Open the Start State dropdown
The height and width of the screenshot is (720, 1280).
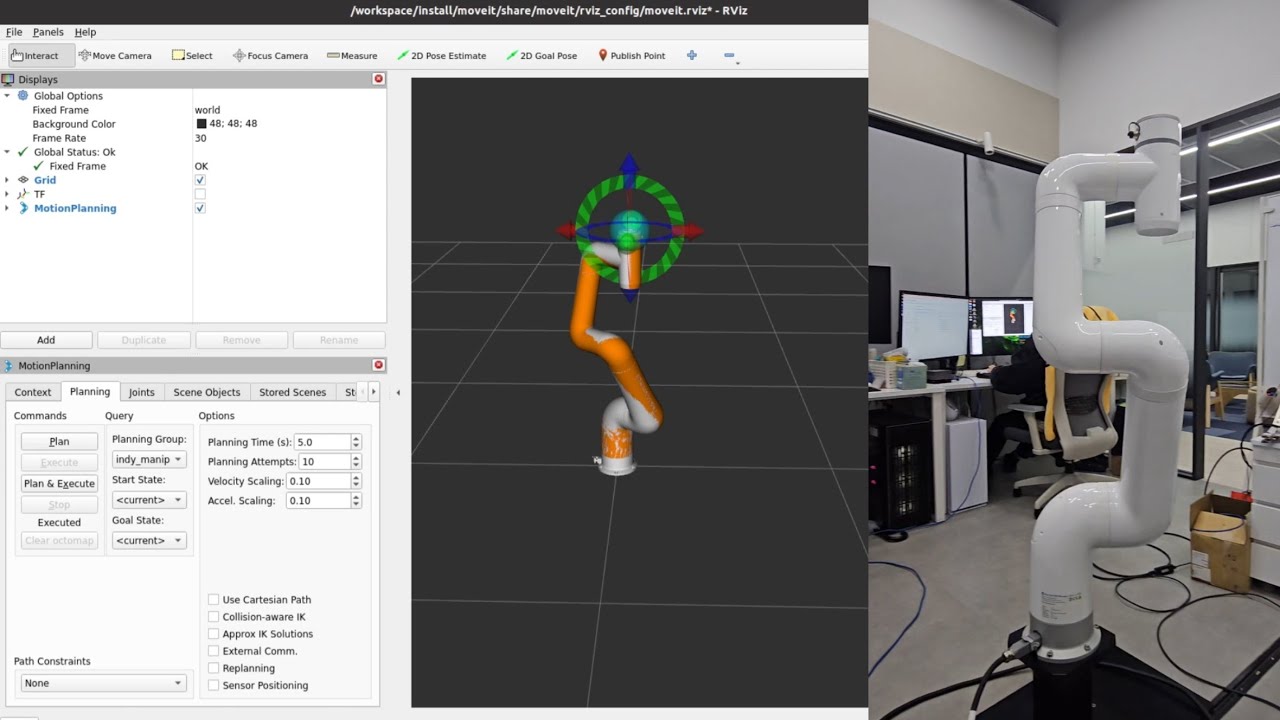[x=149, y=500]
